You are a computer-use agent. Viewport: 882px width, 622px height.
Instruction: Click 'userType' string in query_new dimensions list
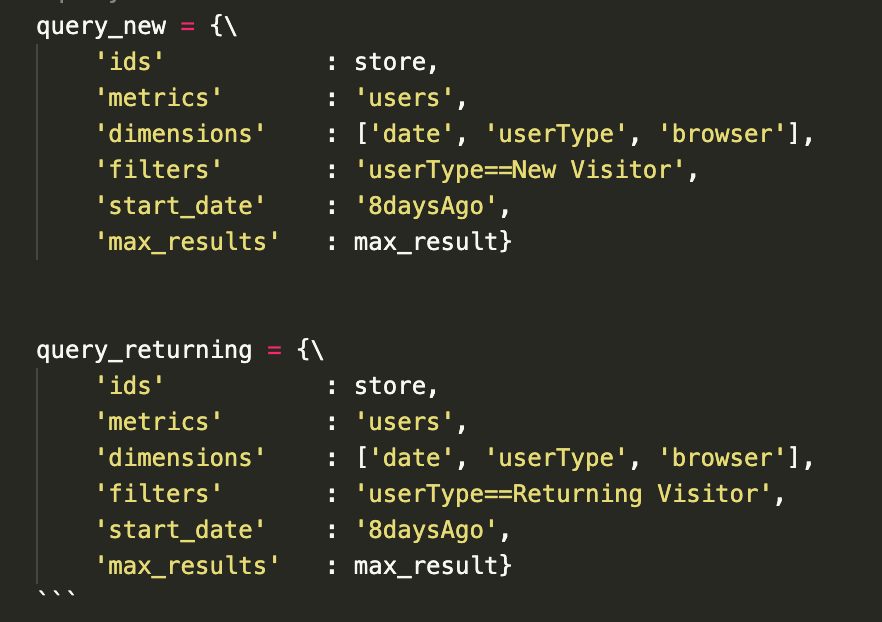point(563,134)
